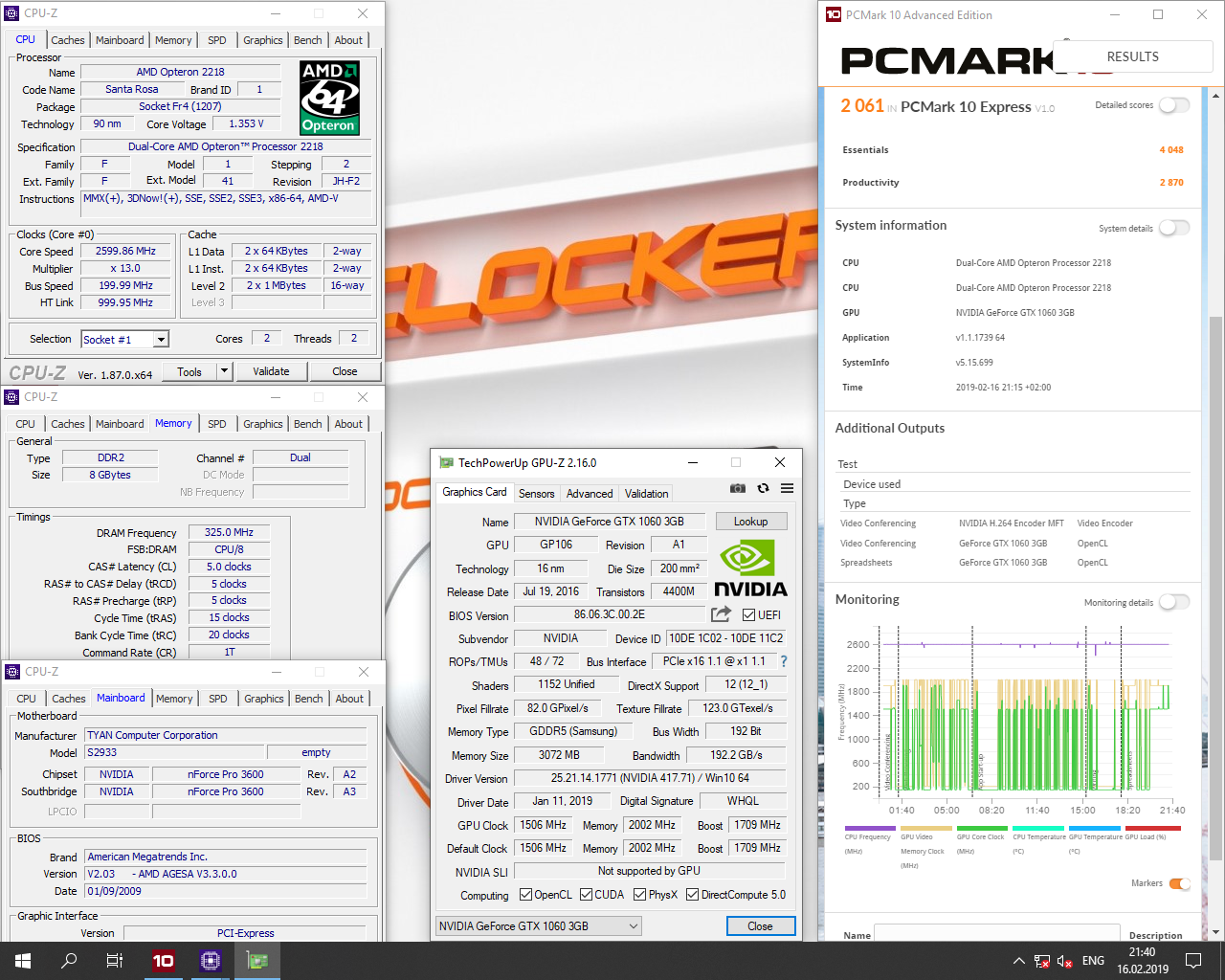Click the Close button in CPU-Z
This screenshot has height=980, width=1225.
click(345, 371)
